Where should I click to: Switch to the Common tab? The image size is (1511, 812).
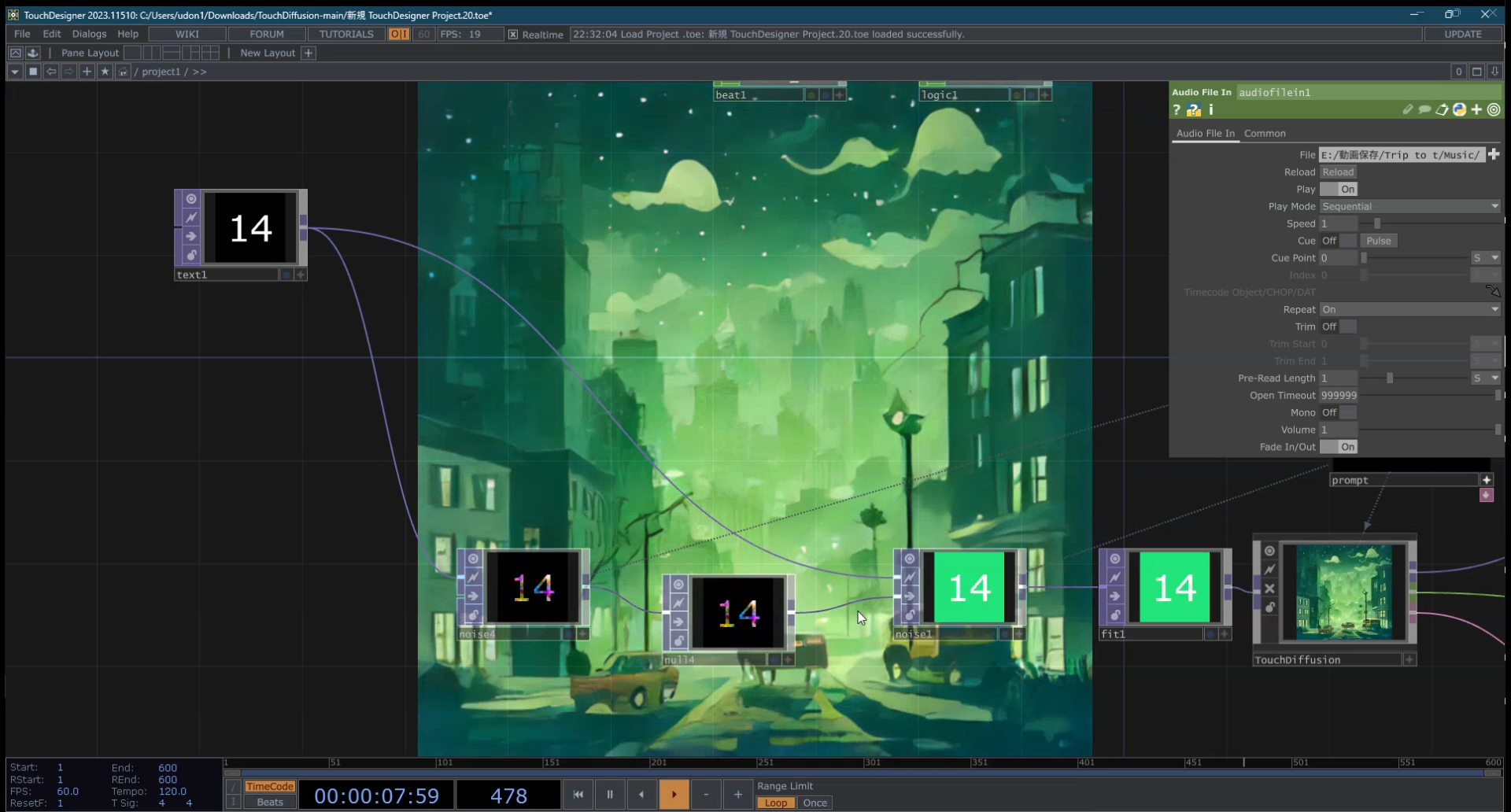pyautogui.click(x=1265, y=133)
